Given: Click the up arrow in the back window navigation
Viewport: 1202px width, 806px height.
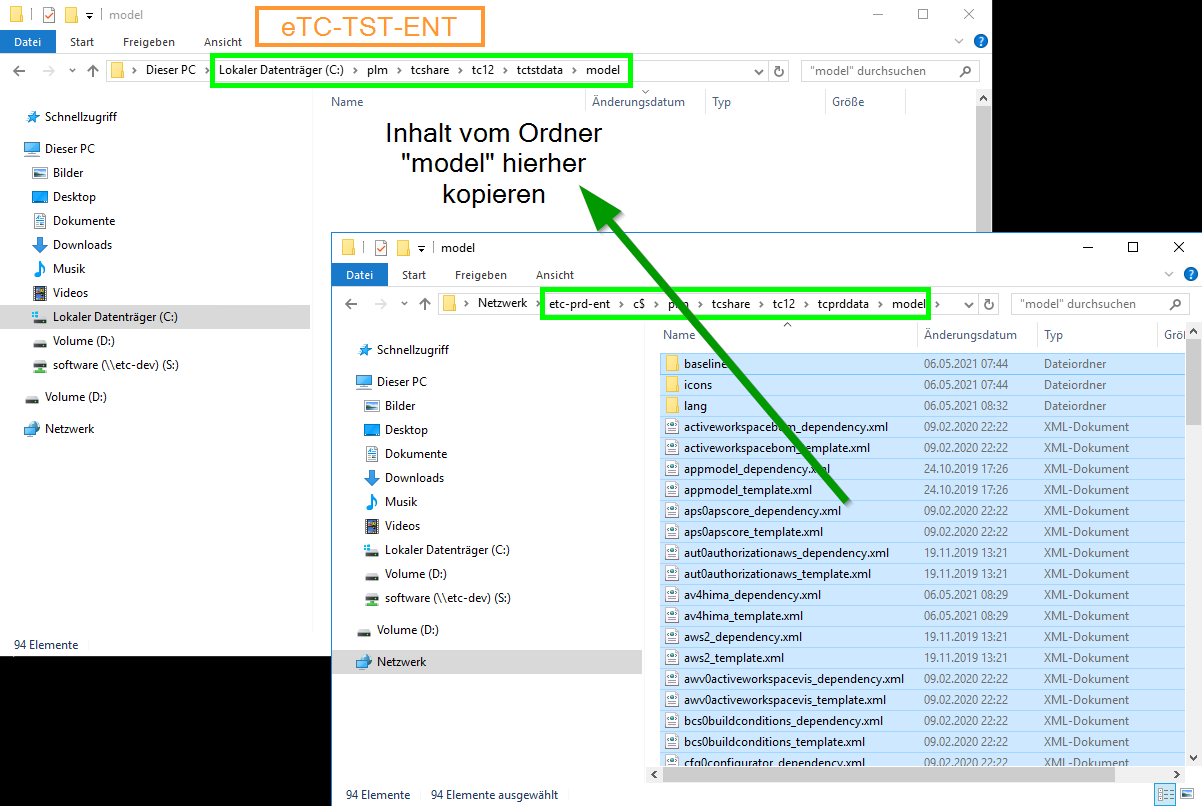Looking at the screenshot, I should click(x=93, y=71).
